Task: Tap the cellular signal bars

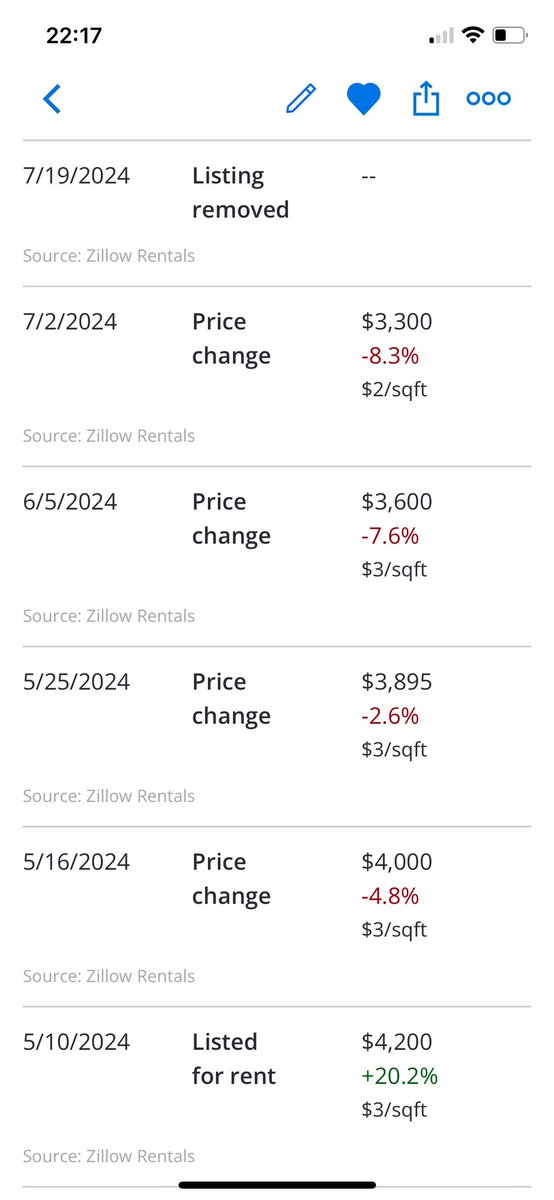Action: point(440,37)
